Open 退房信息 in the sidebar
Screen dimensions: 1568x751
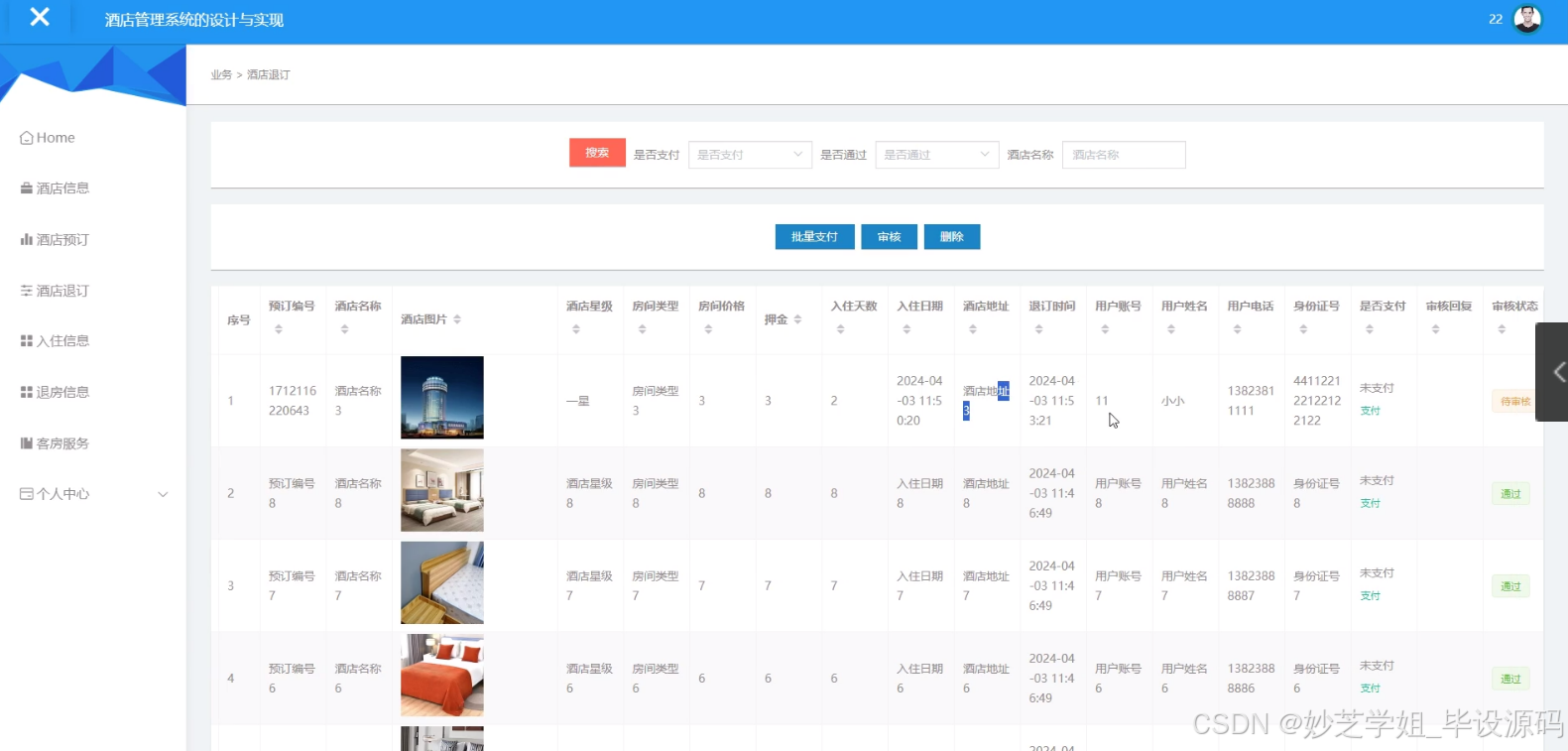tap(55, 393)
